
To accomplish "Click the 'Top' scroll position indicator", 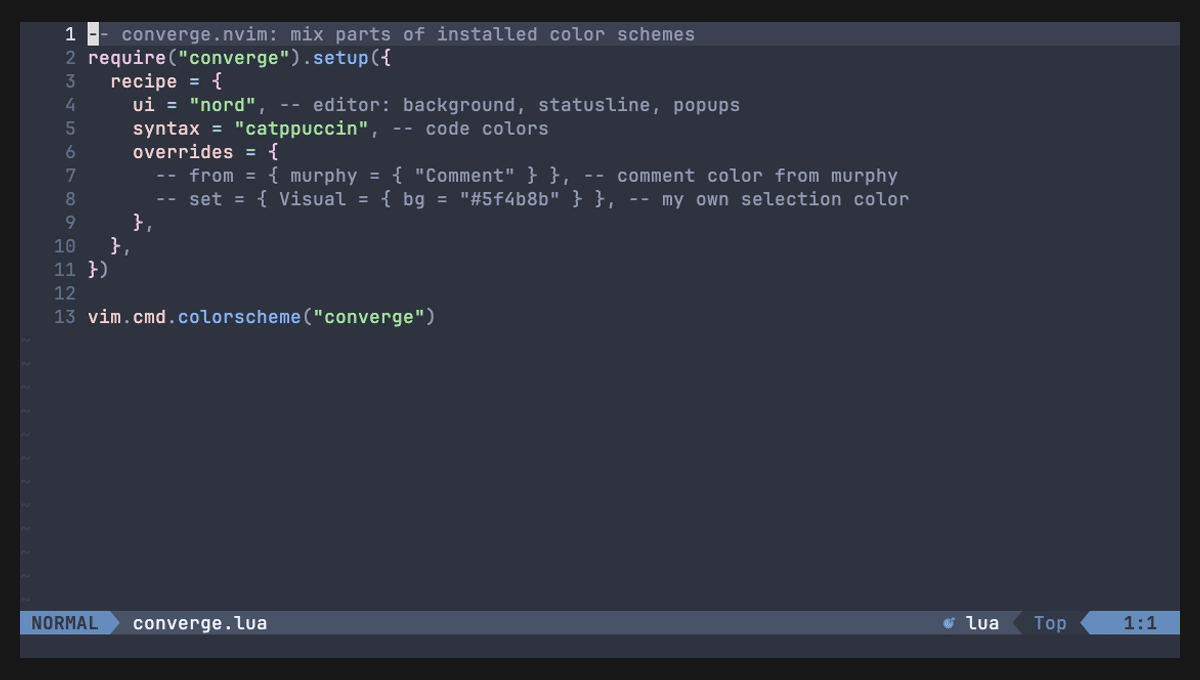I will point(1050,623).
